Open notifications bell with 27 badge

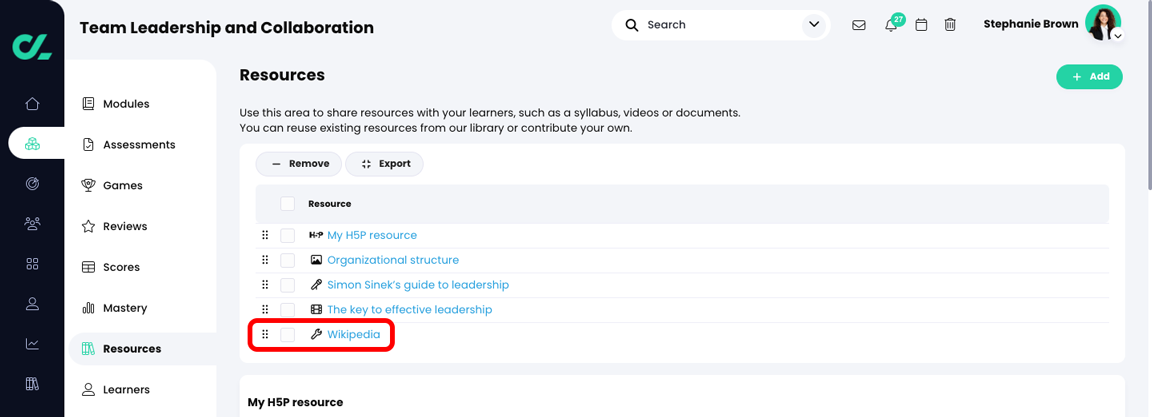pos(892,24)
